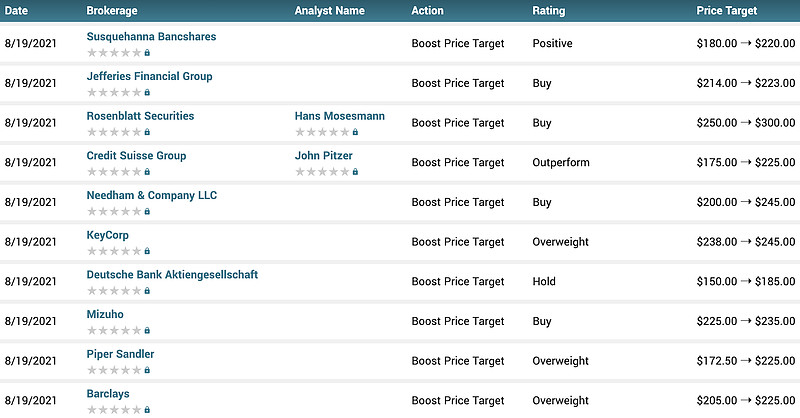Image resolution: width=800 pixels, height=418 pixels.
Task: Click the price target $172.50 → $225.00
Action: (746, 361)
